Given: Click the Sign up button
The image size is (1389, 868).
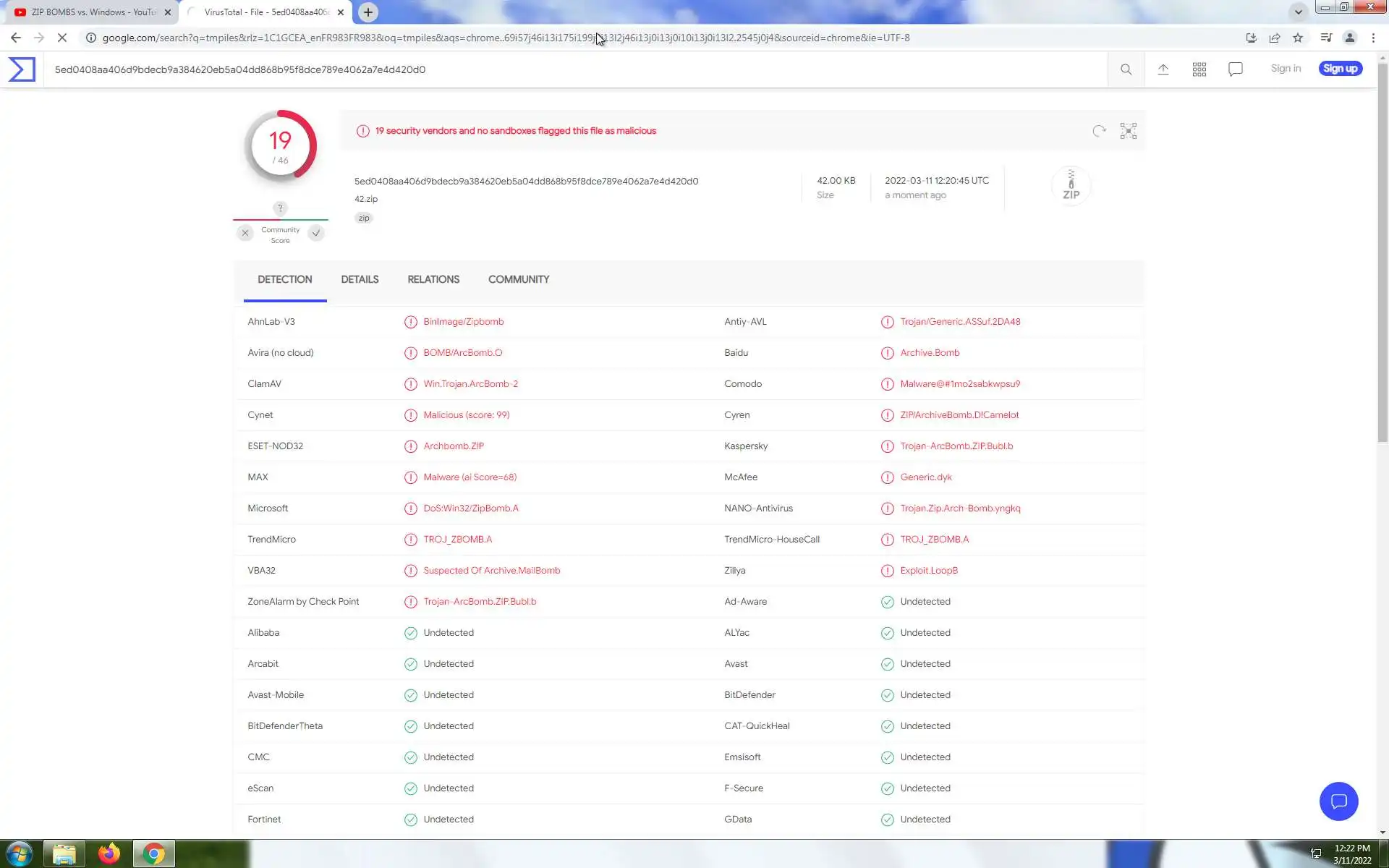Looking at the screenshot, I should point(1340,69).
